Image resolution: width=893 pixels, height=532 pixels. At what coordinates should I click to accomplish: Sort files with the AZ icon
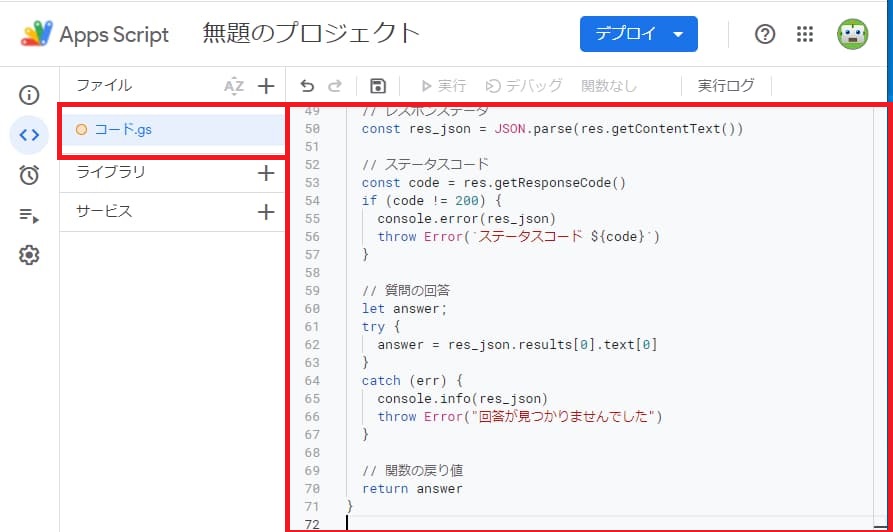click(234, 86)
